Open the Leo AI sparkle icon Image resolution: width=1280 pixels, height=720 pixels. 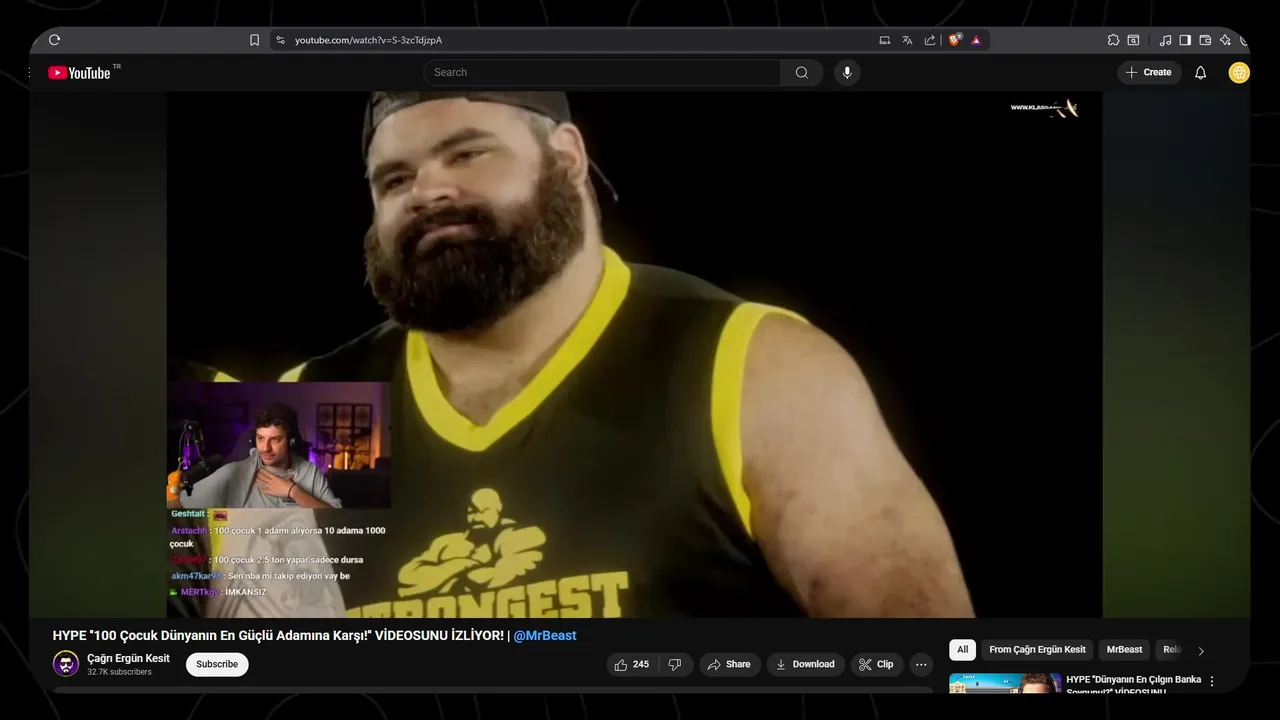pyautogui.click(x=1225, y=40)
